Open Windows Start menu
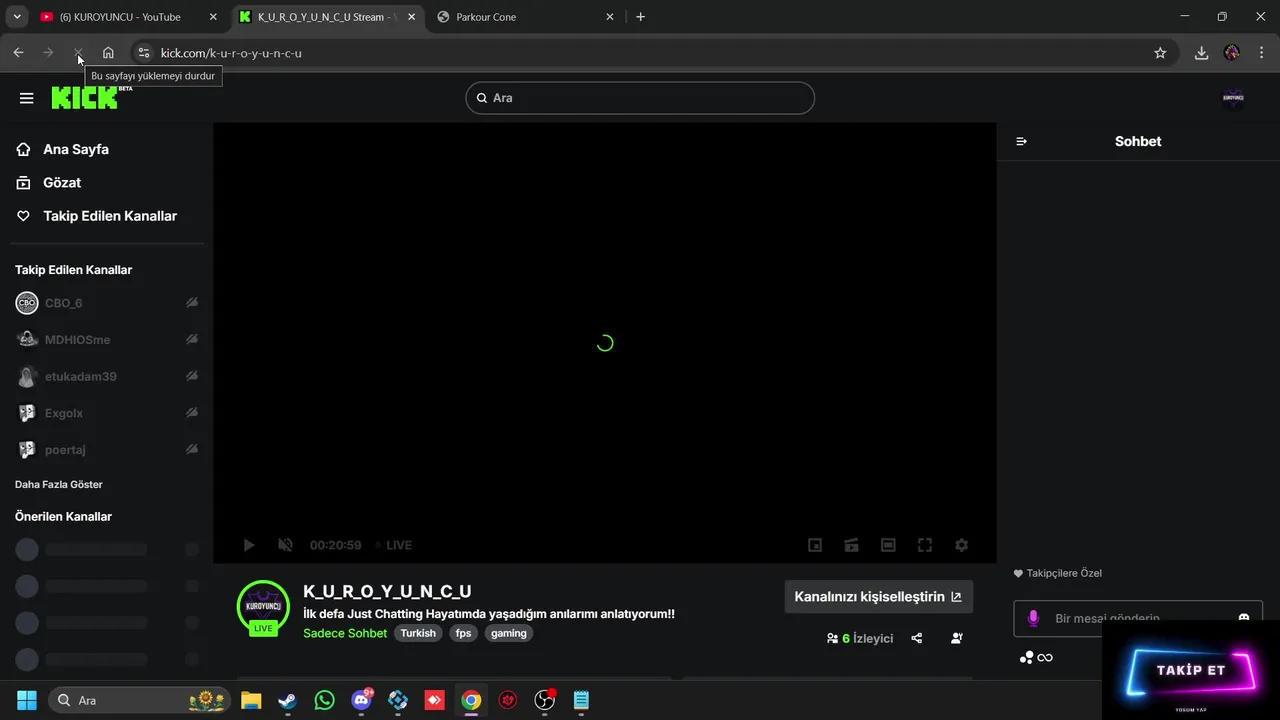 tap(27, 700)
